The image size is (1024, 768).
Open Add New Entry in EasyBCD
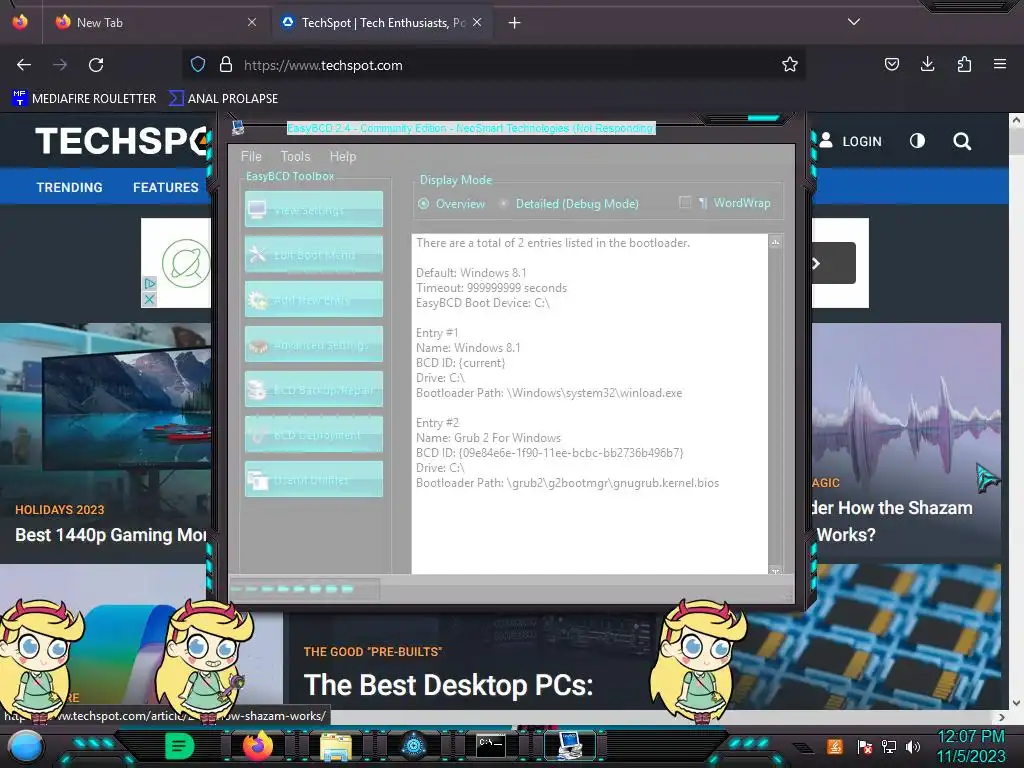(313, 299)
